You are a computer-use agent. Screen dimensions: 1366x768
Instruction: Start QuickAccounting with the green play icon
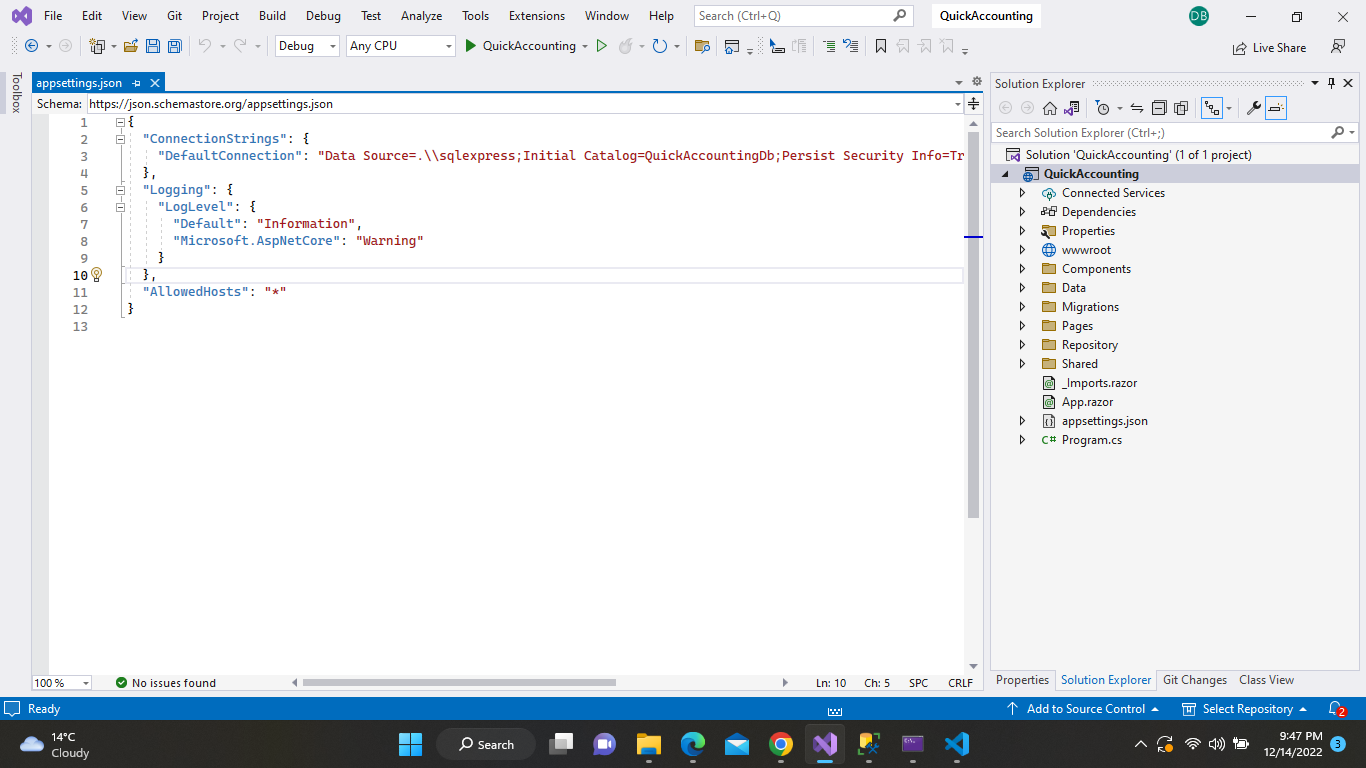tap(471, 46)
